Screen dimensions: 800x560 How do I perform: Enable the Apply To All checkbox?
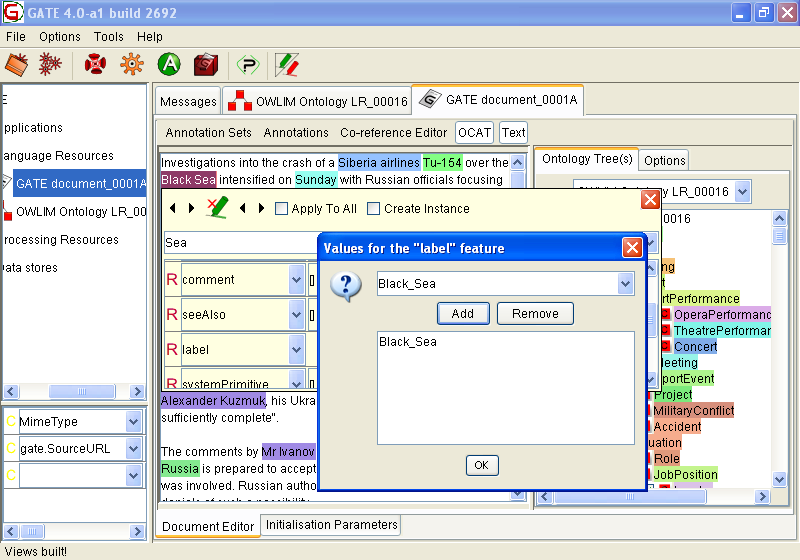[282, 209]
